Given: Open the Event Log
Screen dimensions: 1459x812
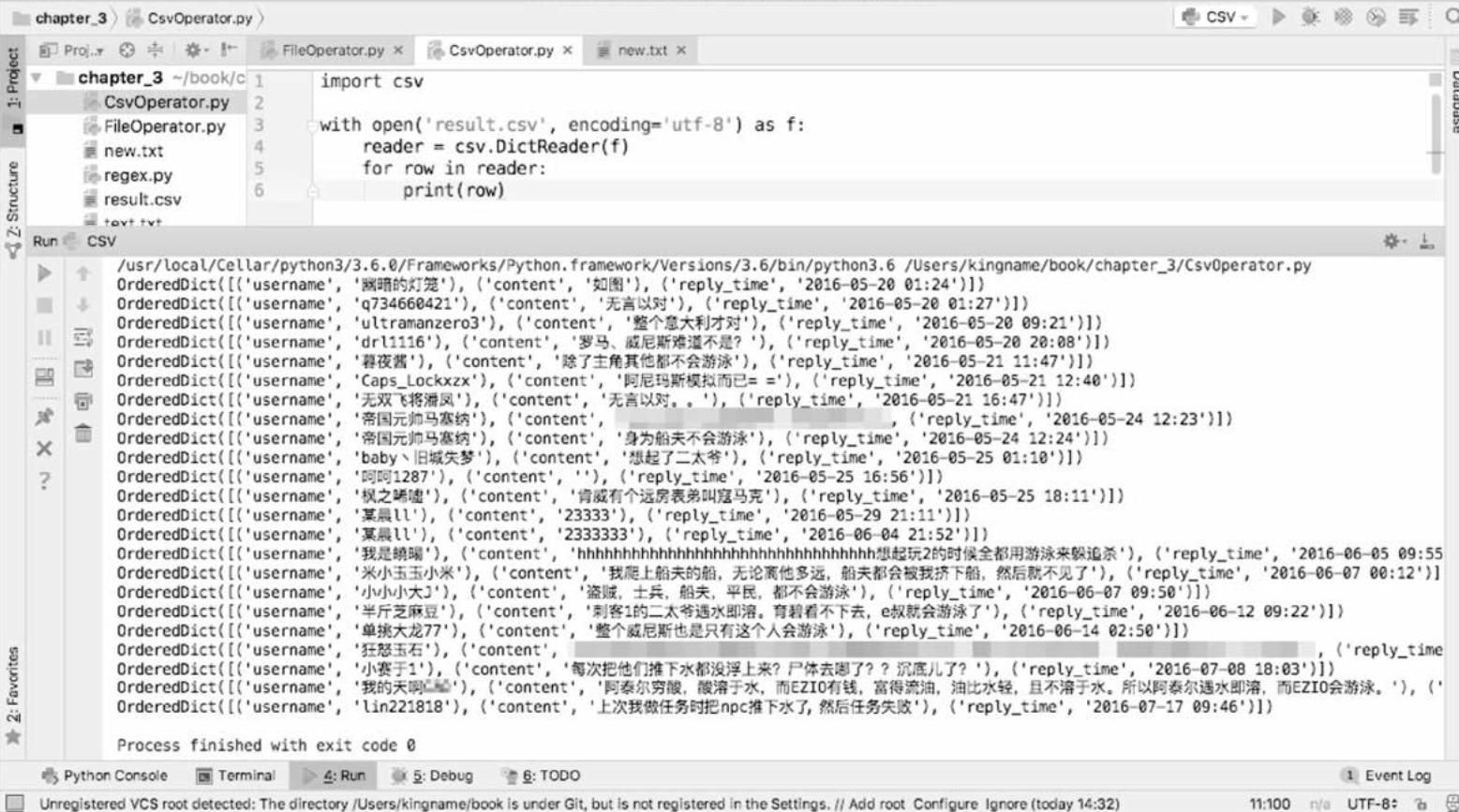Looking at the screenshot, I should [1386, 775].
